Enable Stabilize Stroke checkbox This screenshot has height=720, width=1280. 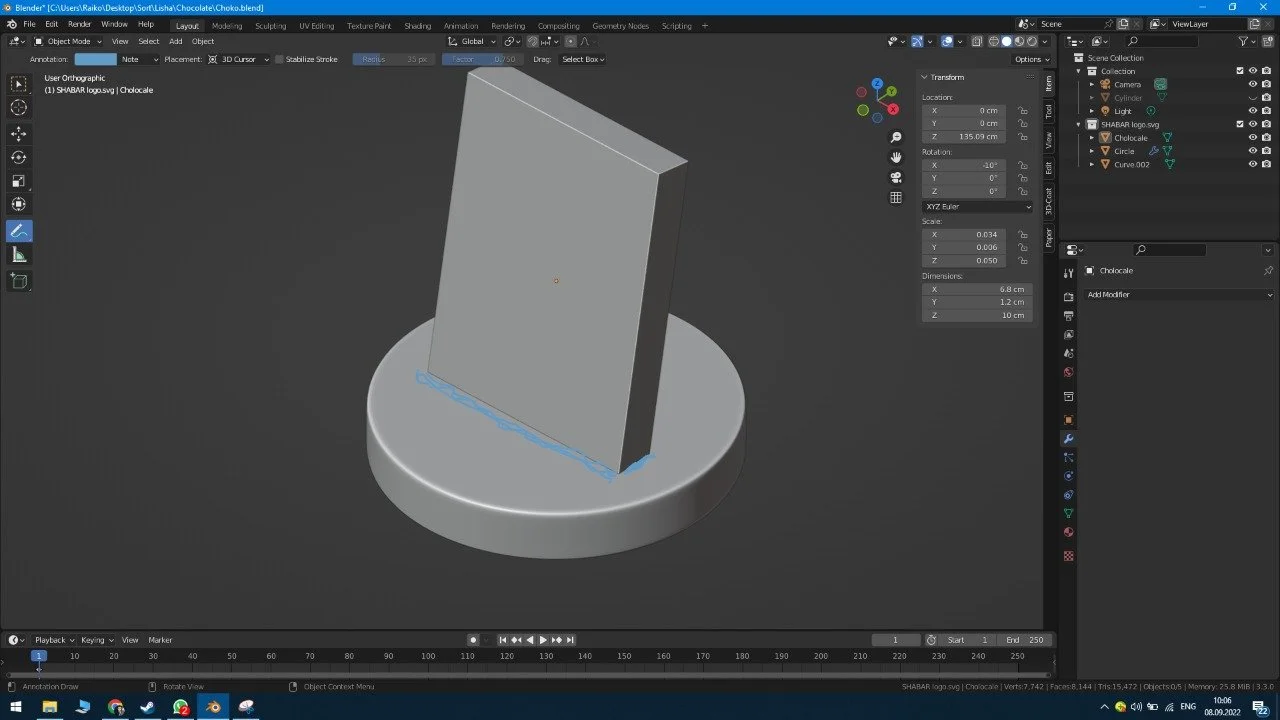(279, 59)
